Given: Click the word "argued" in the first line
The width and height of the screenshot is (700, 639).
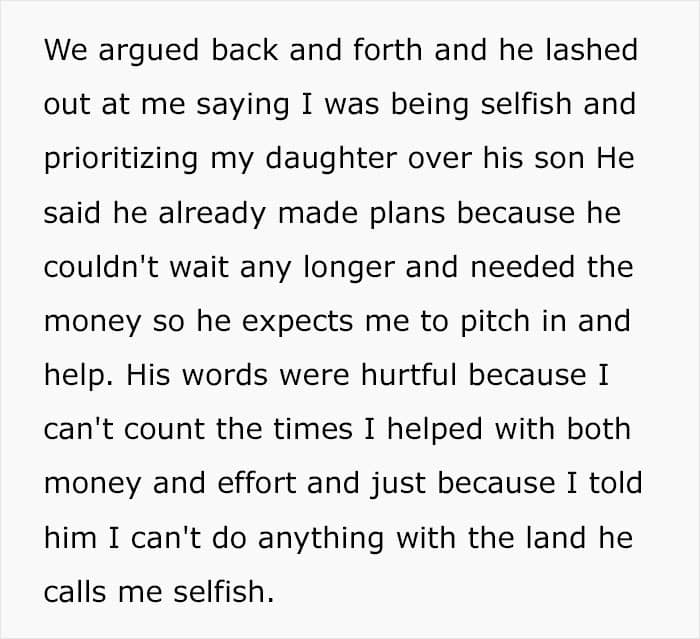Looking at the screenshot, I should pyautogui.click(x=148, y=50).
